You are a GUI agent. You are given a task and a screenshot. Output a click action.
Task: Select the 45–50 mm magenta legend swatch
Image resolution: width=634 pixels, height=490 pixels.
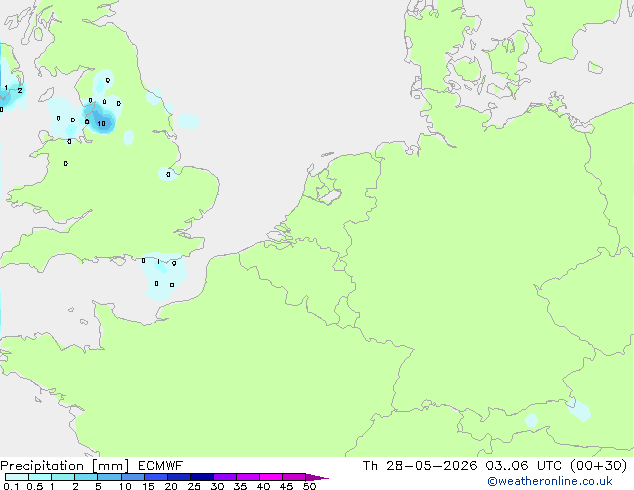pyautogui.click(x=294, y=477)
